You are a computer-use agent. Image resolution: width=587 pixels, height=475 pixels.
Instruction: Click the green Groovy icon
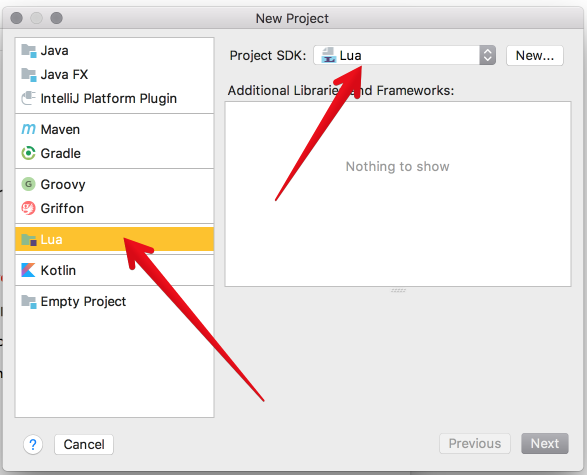click(28, 184)
